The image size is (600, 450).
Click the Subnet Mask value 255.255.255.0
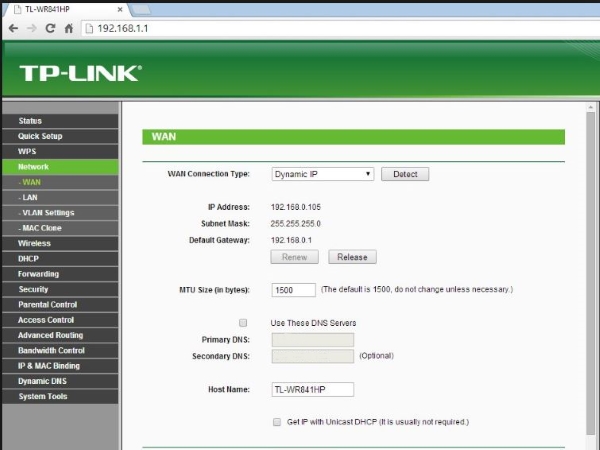[295, 224]
